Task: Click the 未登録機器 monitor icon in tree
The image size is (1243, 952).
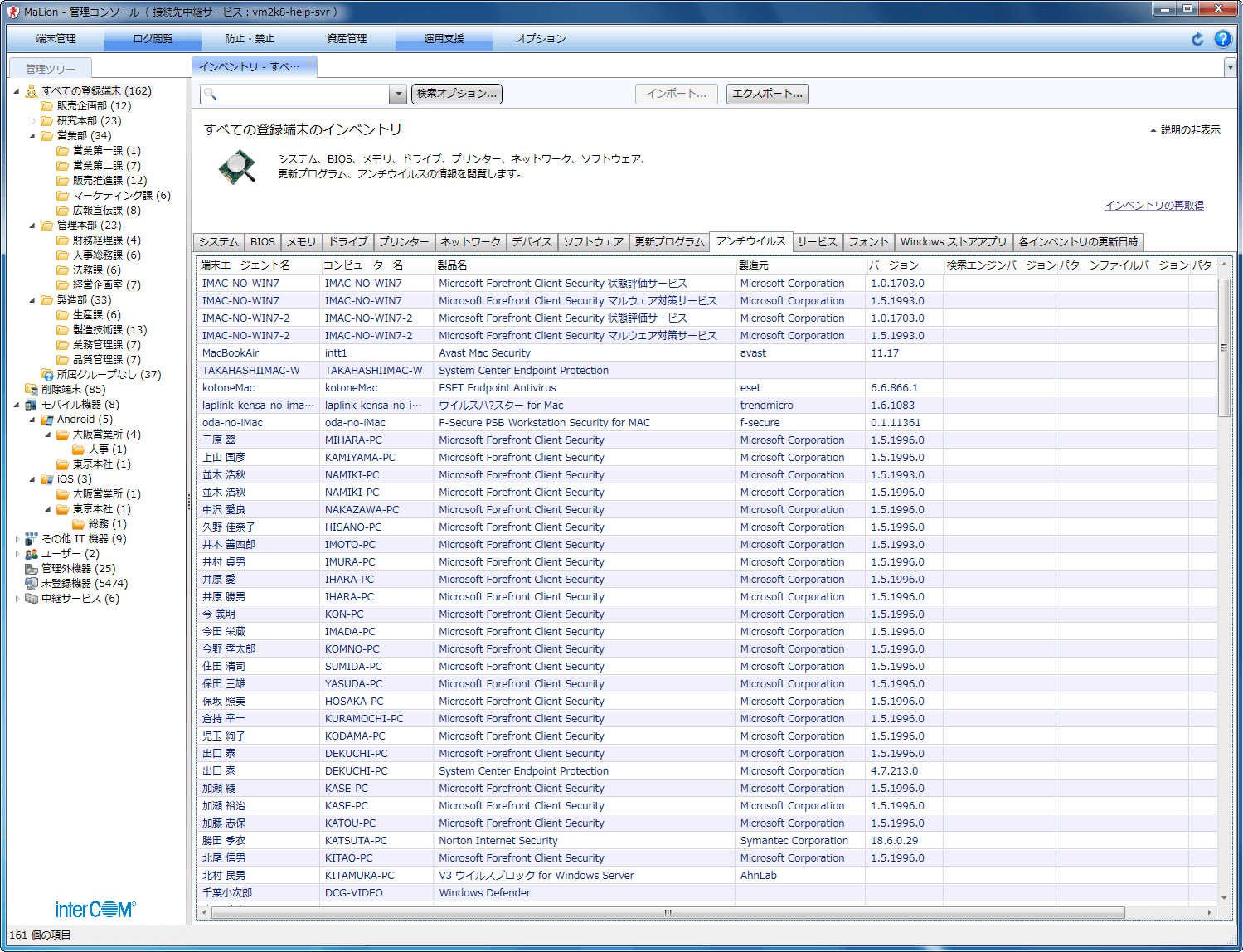Action: (x=32, y=584)
